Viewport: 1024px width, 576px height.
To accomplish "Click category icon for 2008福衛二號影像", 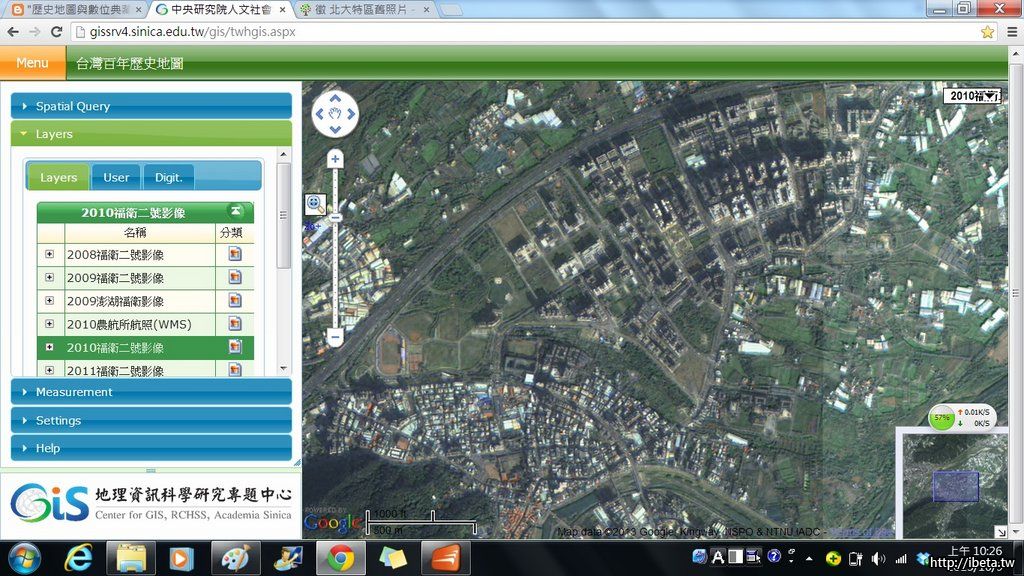I will 235,254.
